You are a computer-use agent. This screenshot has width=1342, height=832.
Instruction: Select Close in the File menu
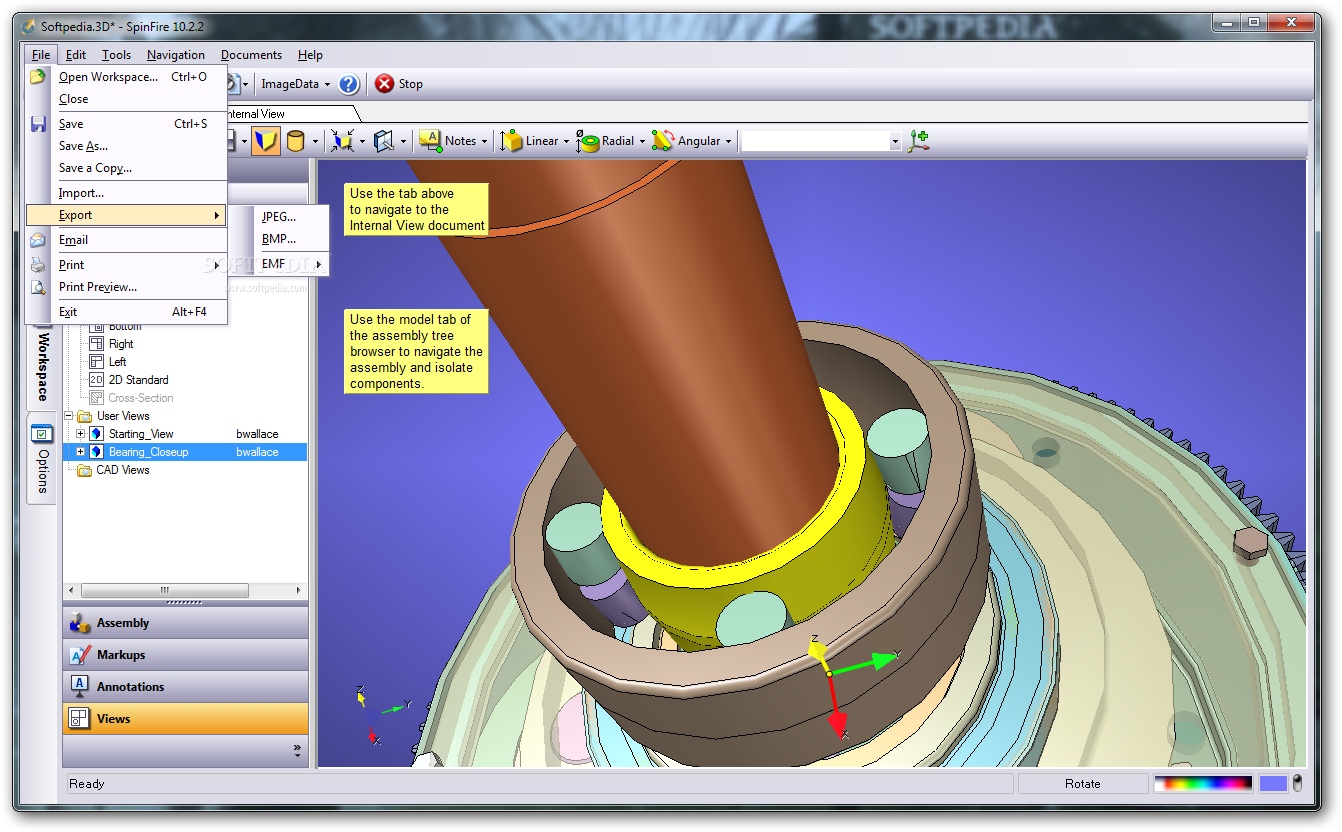127,99
